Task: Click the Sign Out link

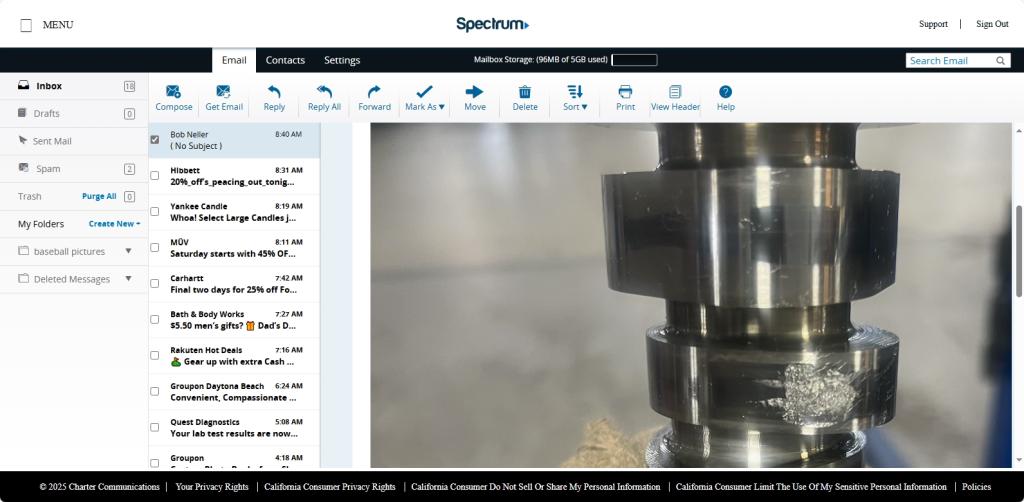Action: (x=992, y=24)
